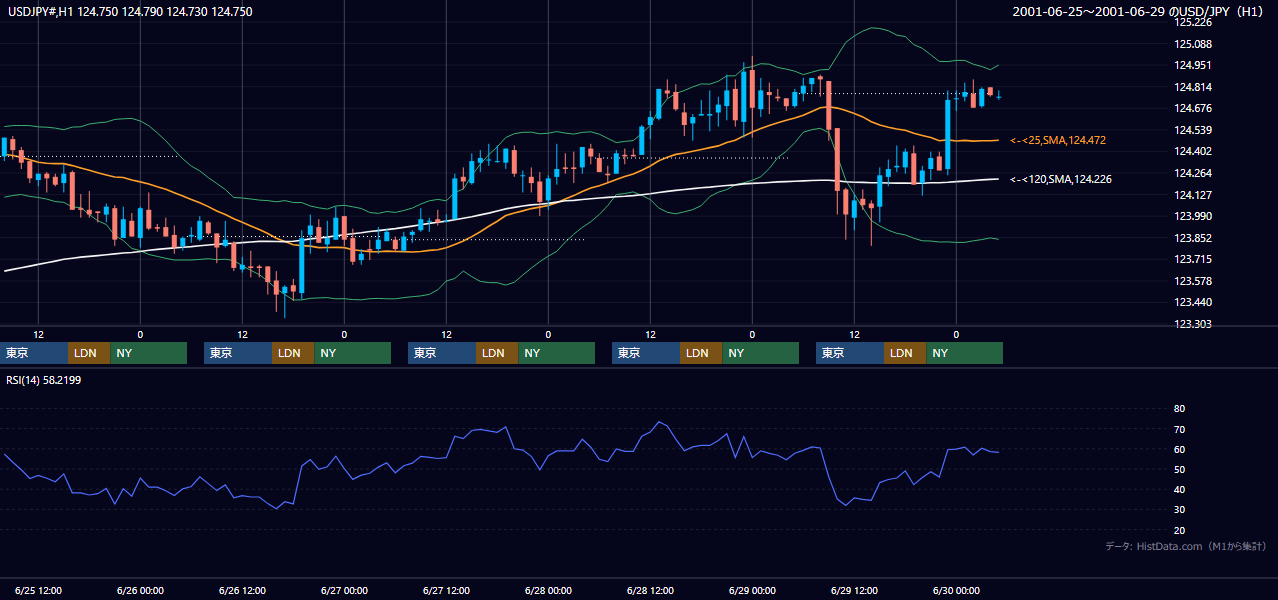Click the 6/27 12:00 date label

[446, 590]
